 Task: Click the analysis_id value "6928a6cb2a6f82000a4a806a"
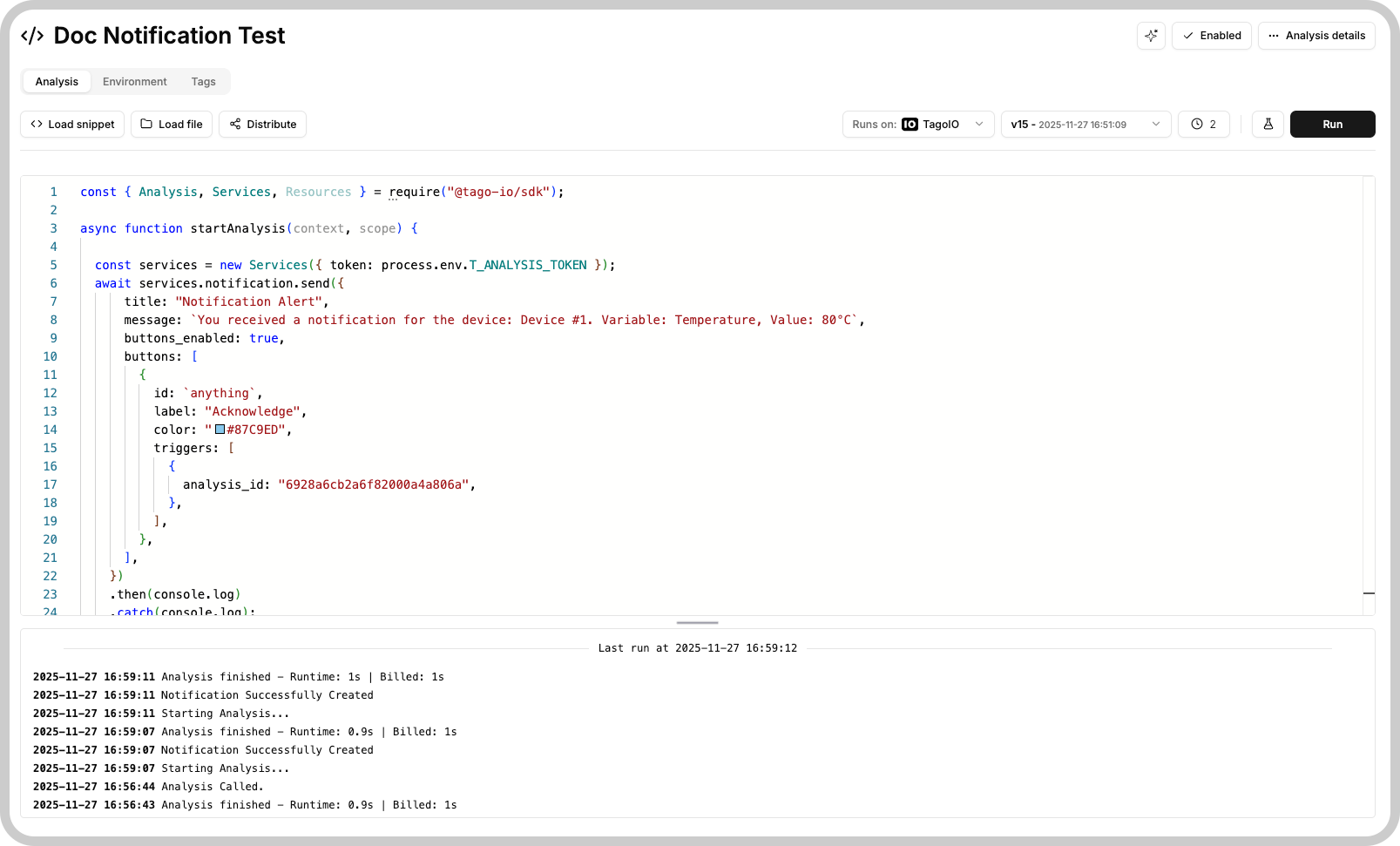374,484
